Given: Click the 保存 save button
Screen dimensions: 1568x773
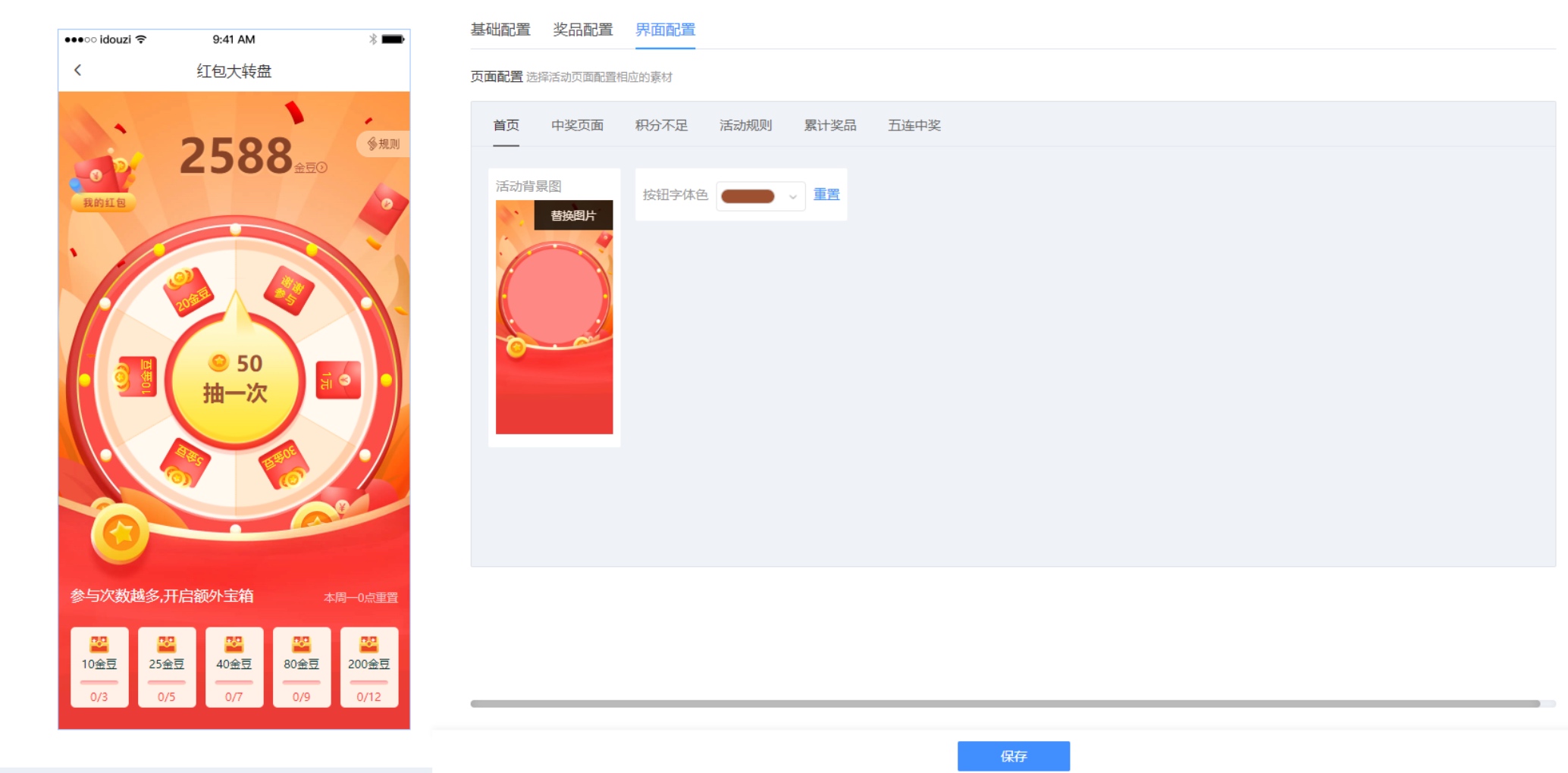Looking at the screenshot, I should pos(1013,756).
